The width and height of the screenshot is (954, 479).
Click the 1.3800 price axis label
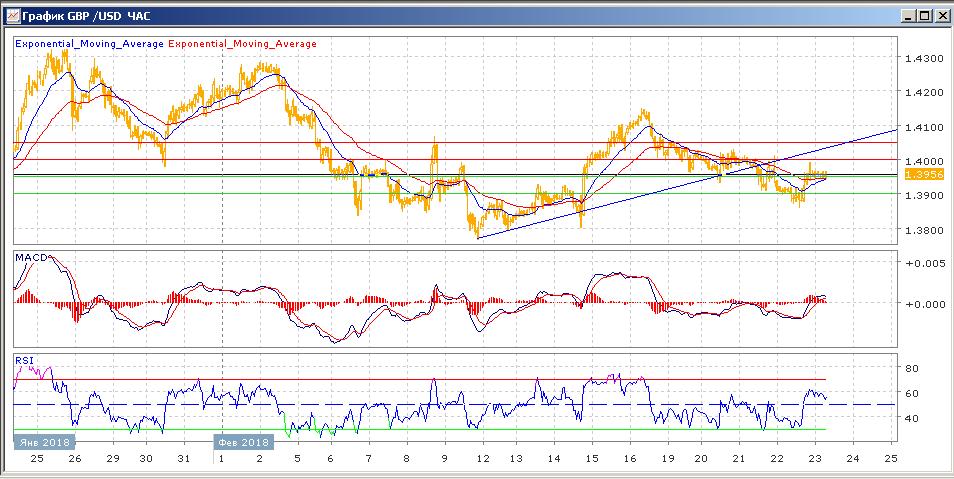[x=921, y=230]
